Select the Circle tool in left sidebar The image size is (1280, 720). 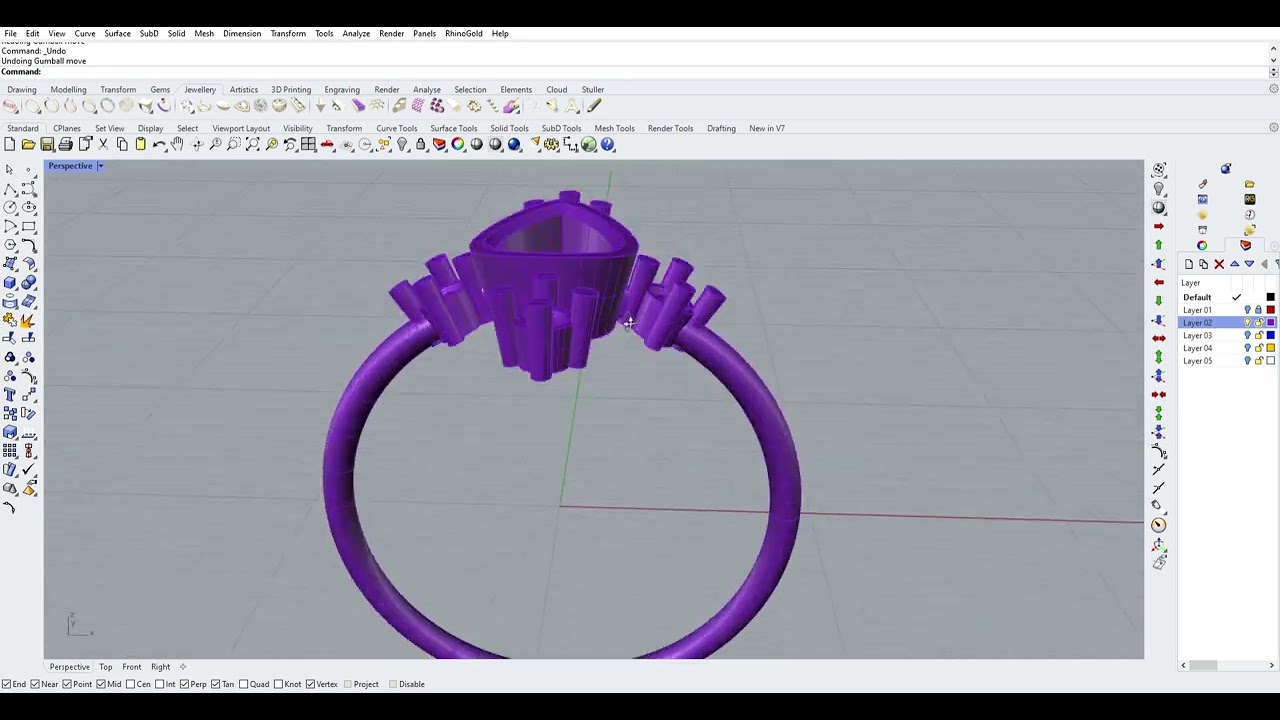tap(10, 208)
